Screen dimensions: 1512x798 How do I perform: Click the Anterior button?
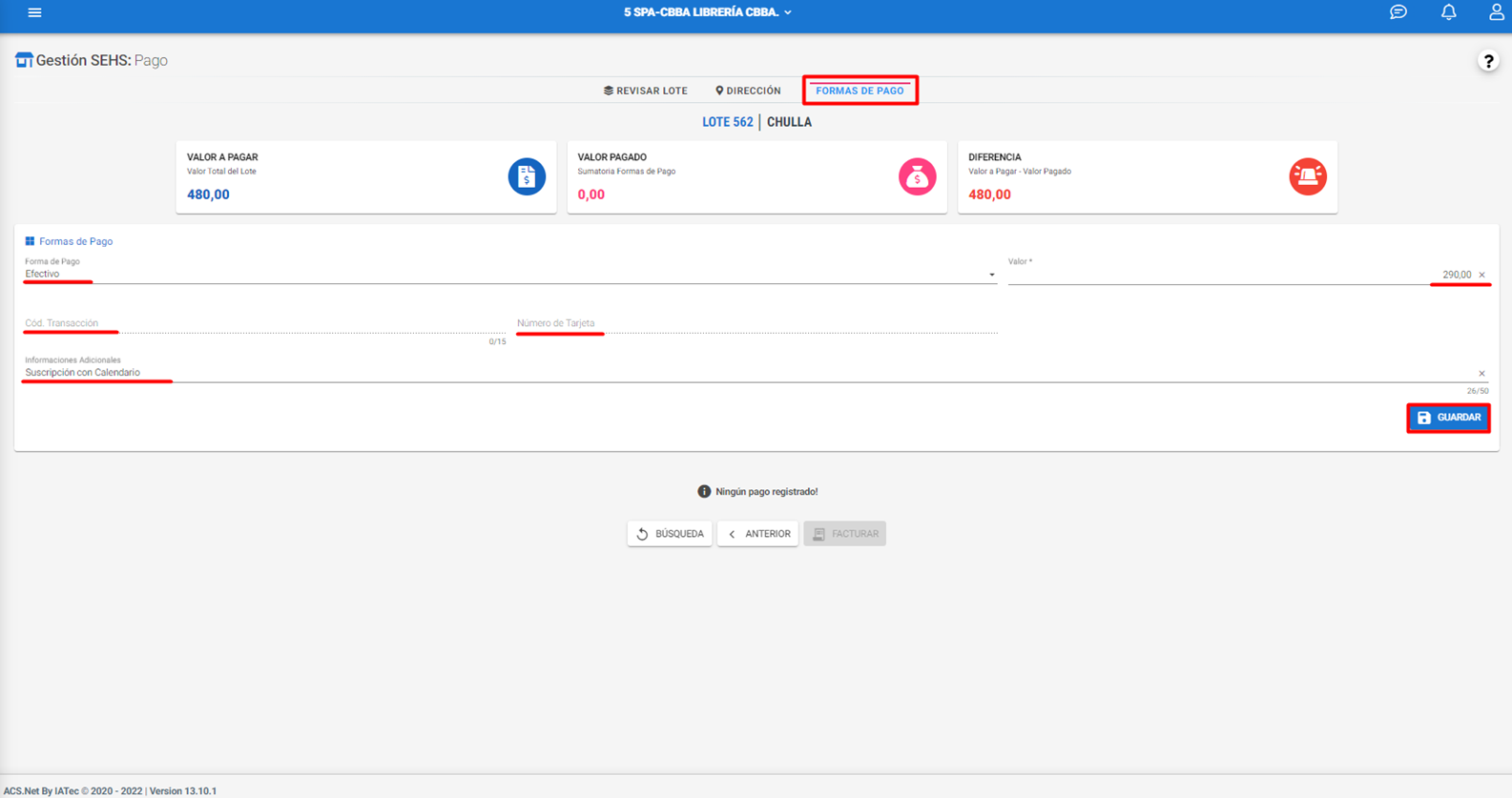[x=758, y=534]
